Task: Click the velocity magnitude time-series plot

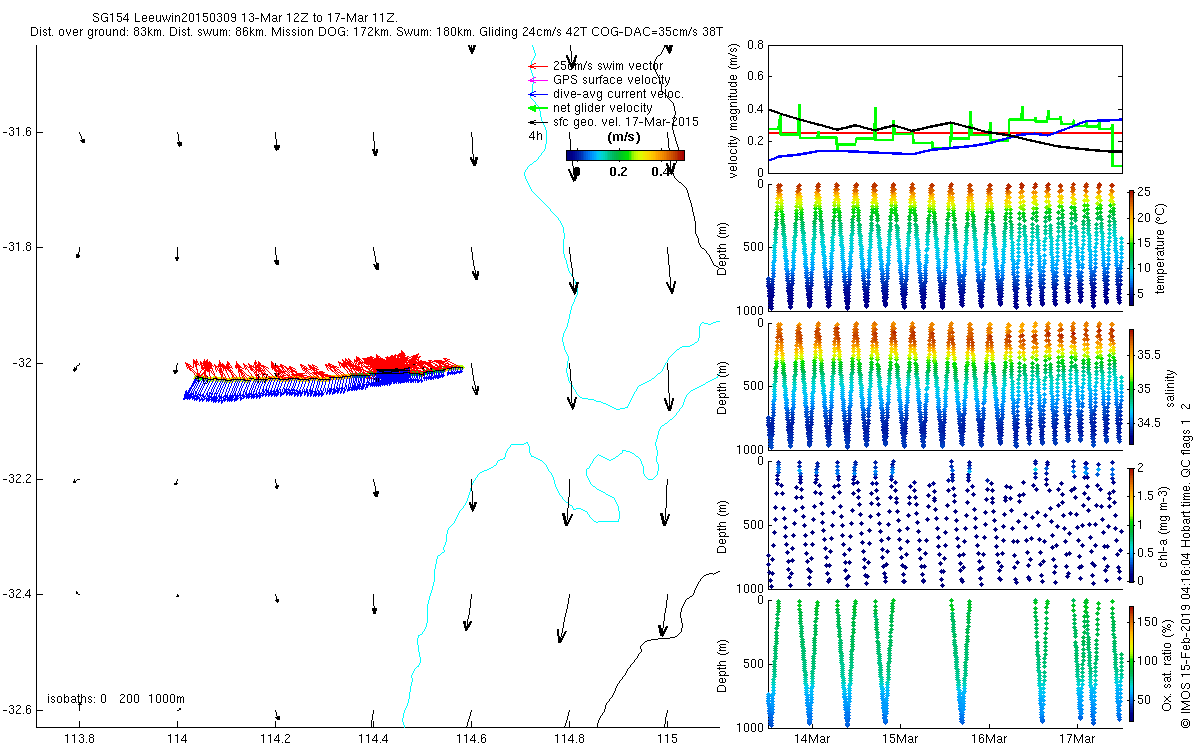Action: pos(944,108)
